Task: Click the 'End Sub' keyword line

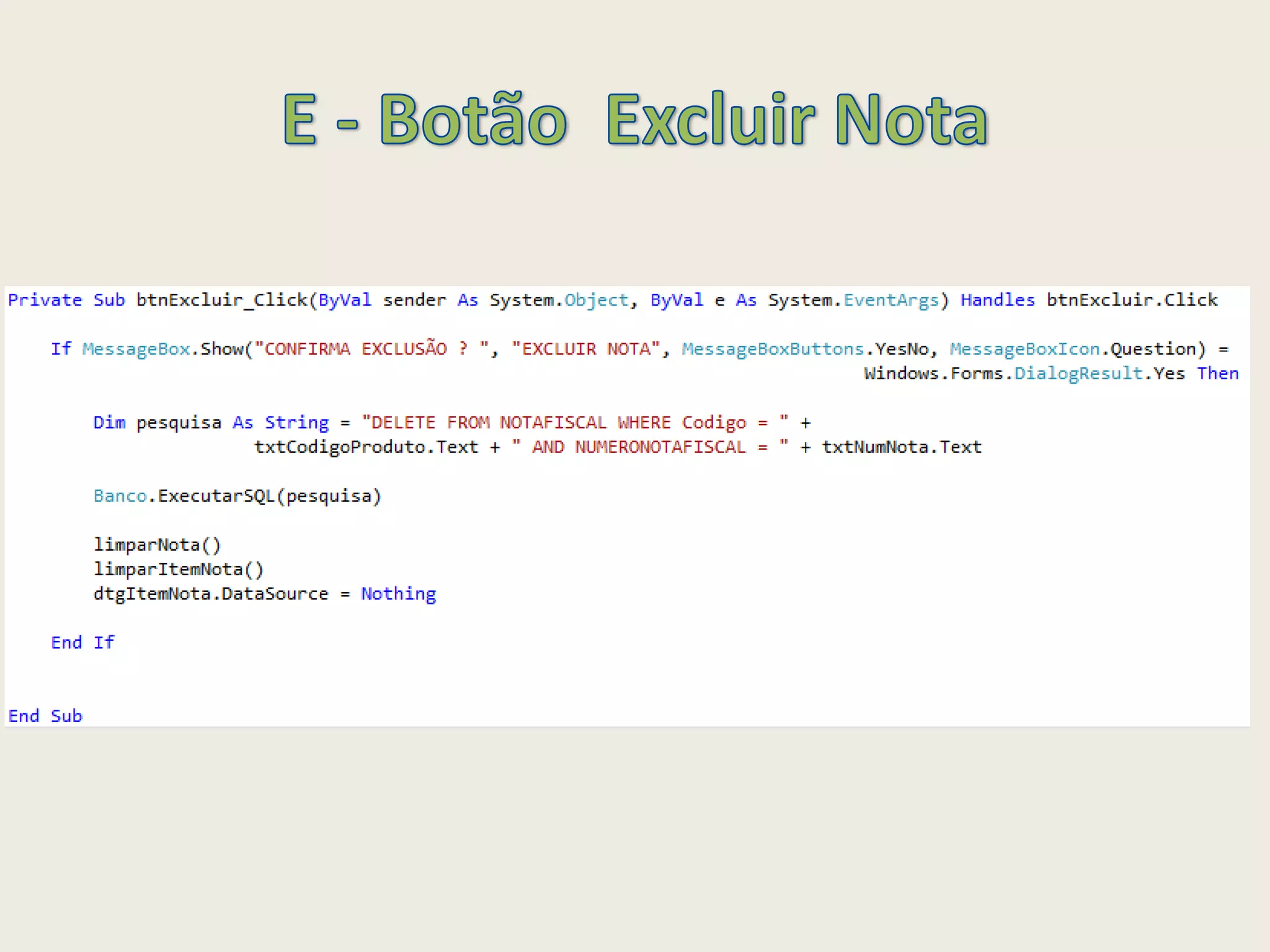Action: pyautogui.click(x=45, y=716)
